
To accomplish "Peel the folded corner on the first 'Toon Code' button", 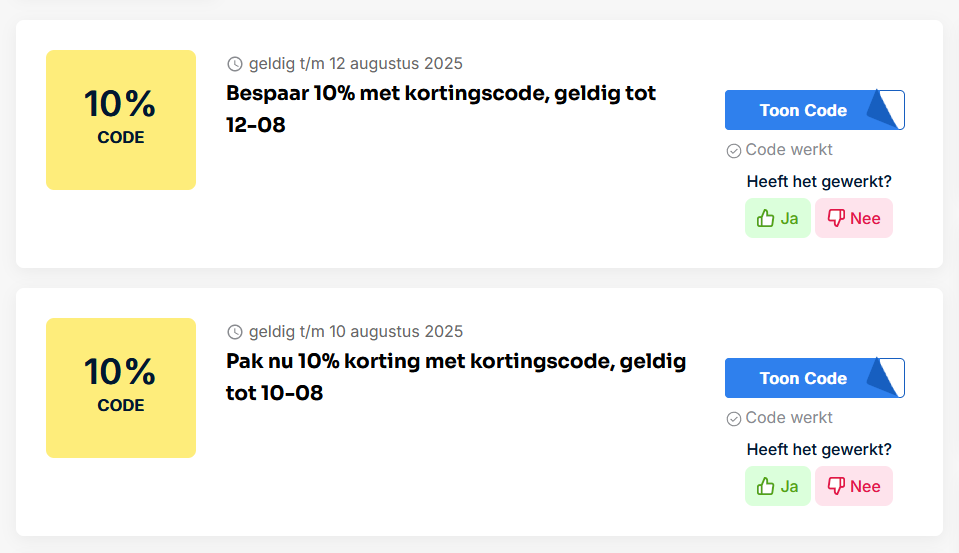I will (885, 109).
